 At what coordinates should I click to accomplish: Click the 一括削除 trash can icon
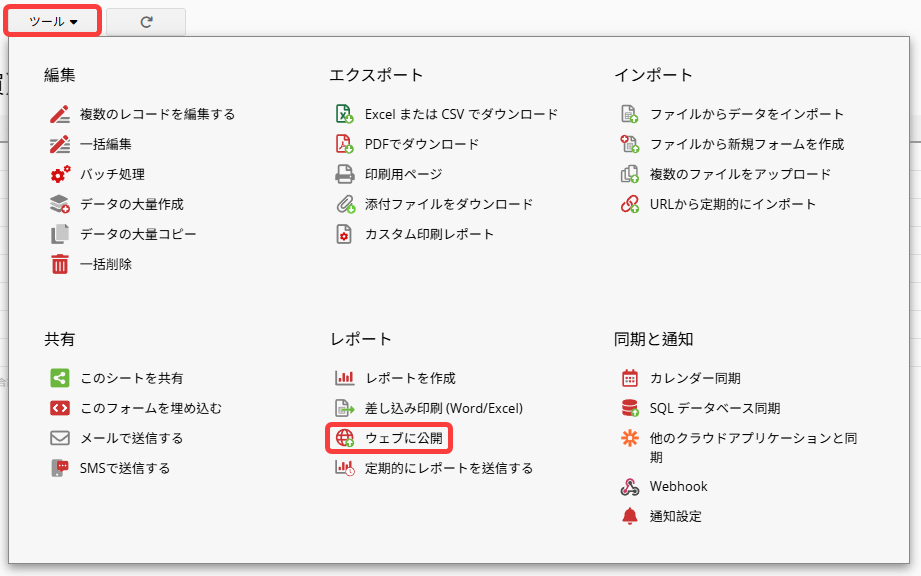tap(60, 264)
